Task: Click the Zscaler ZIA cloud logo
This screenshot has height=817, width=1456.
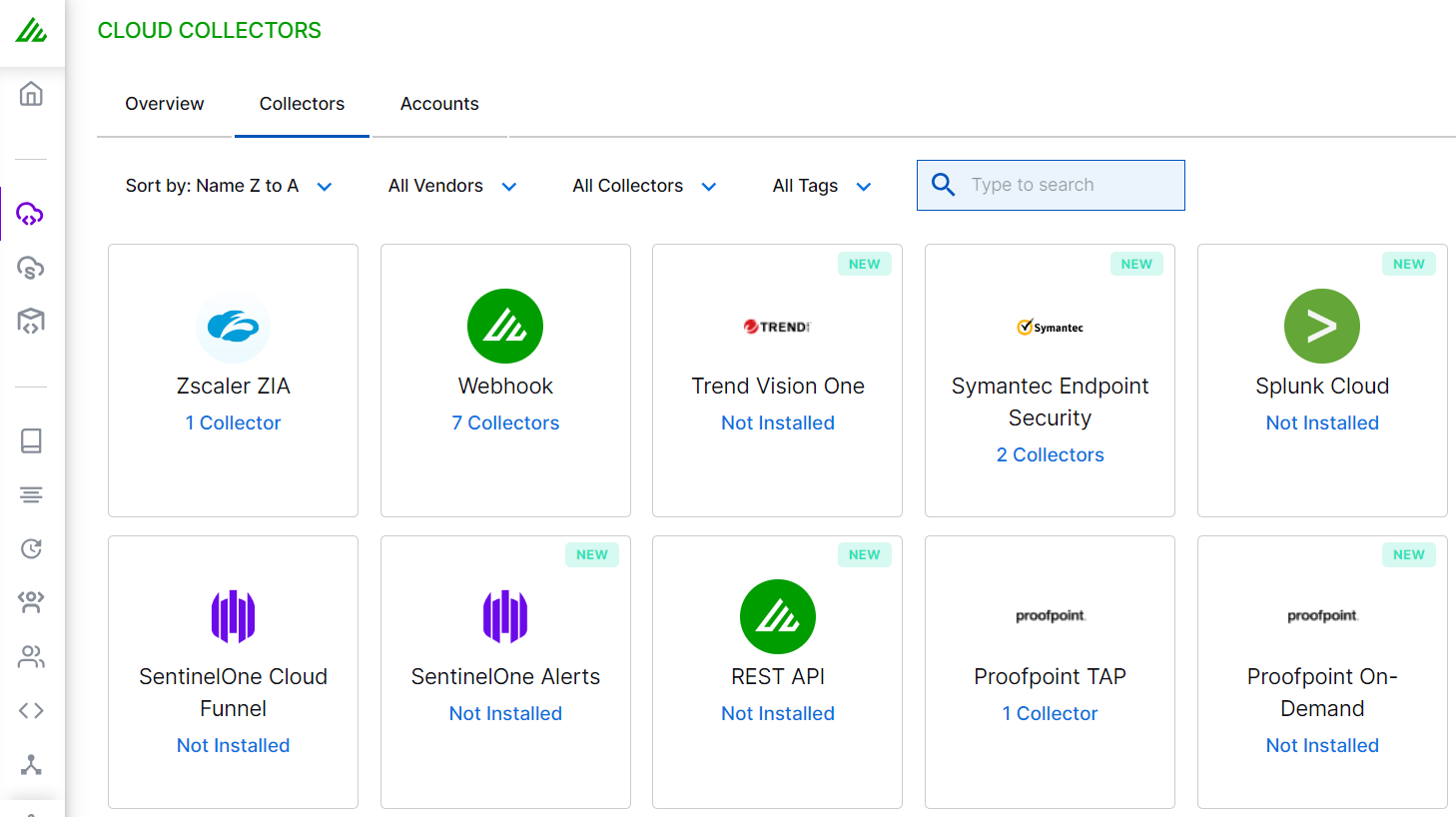Action: (x=233, y=327)
